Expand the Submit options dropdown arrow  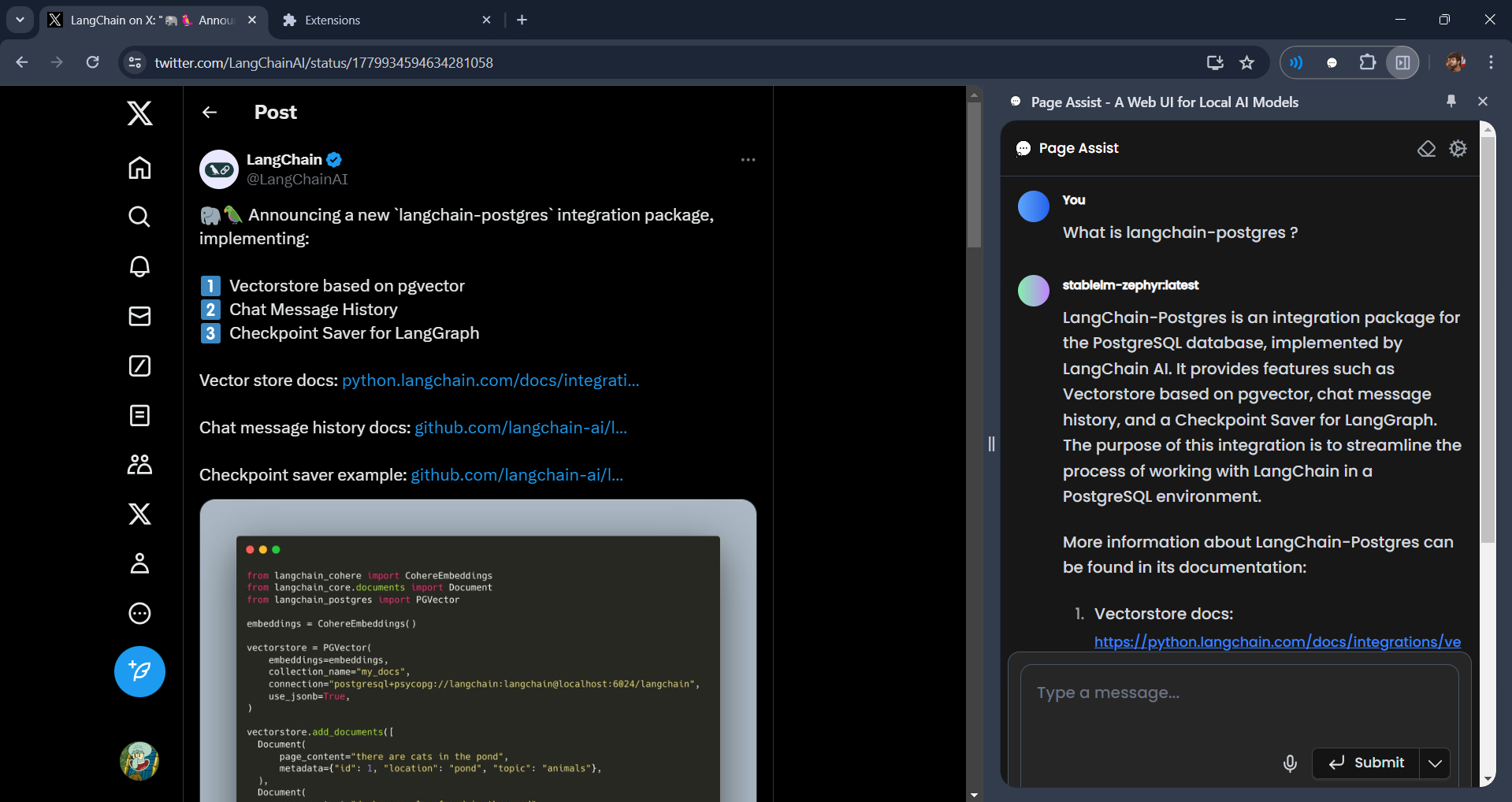coord(1435,763)
